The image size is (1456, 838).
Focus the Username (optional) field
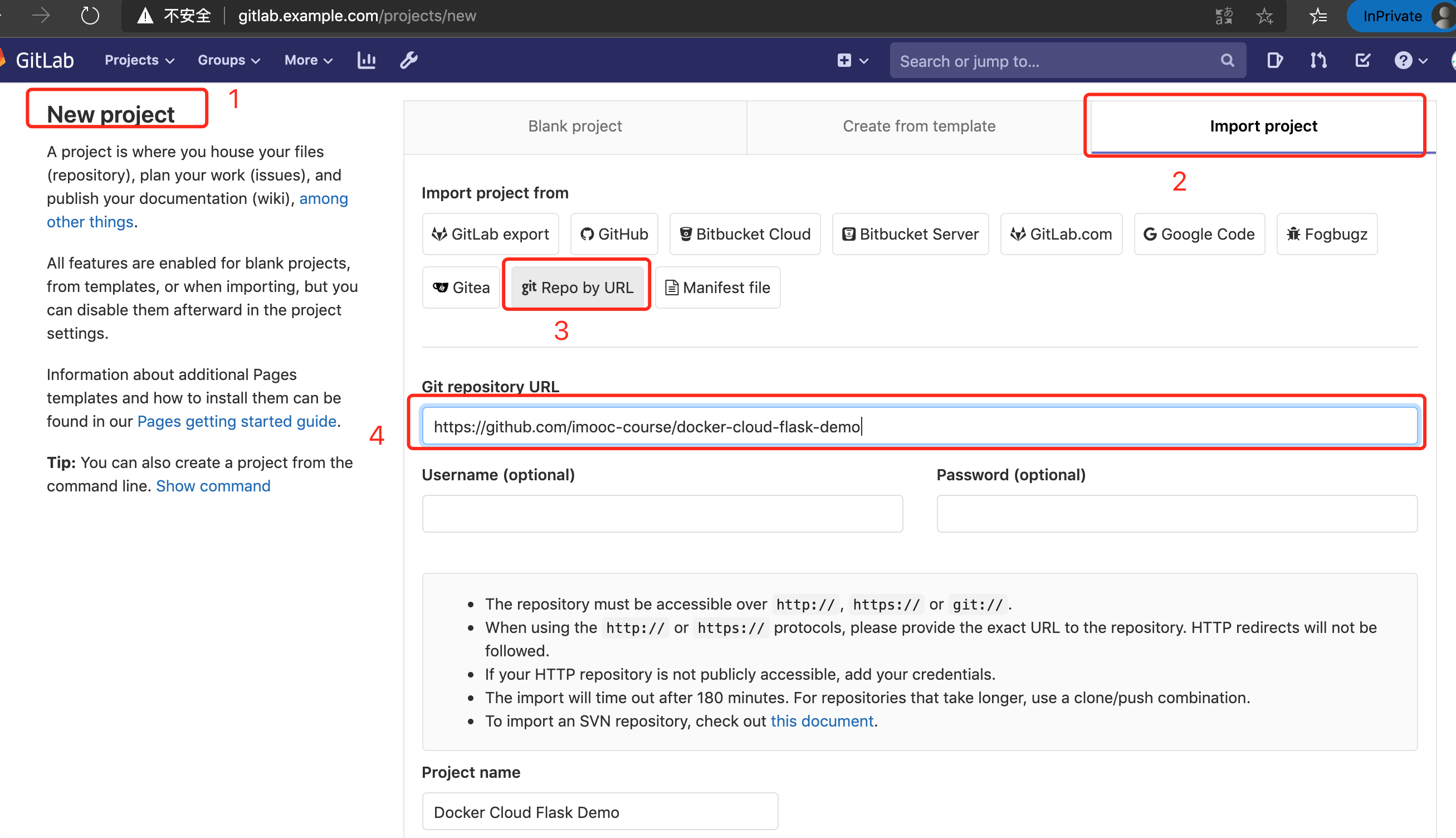(662, 514)
